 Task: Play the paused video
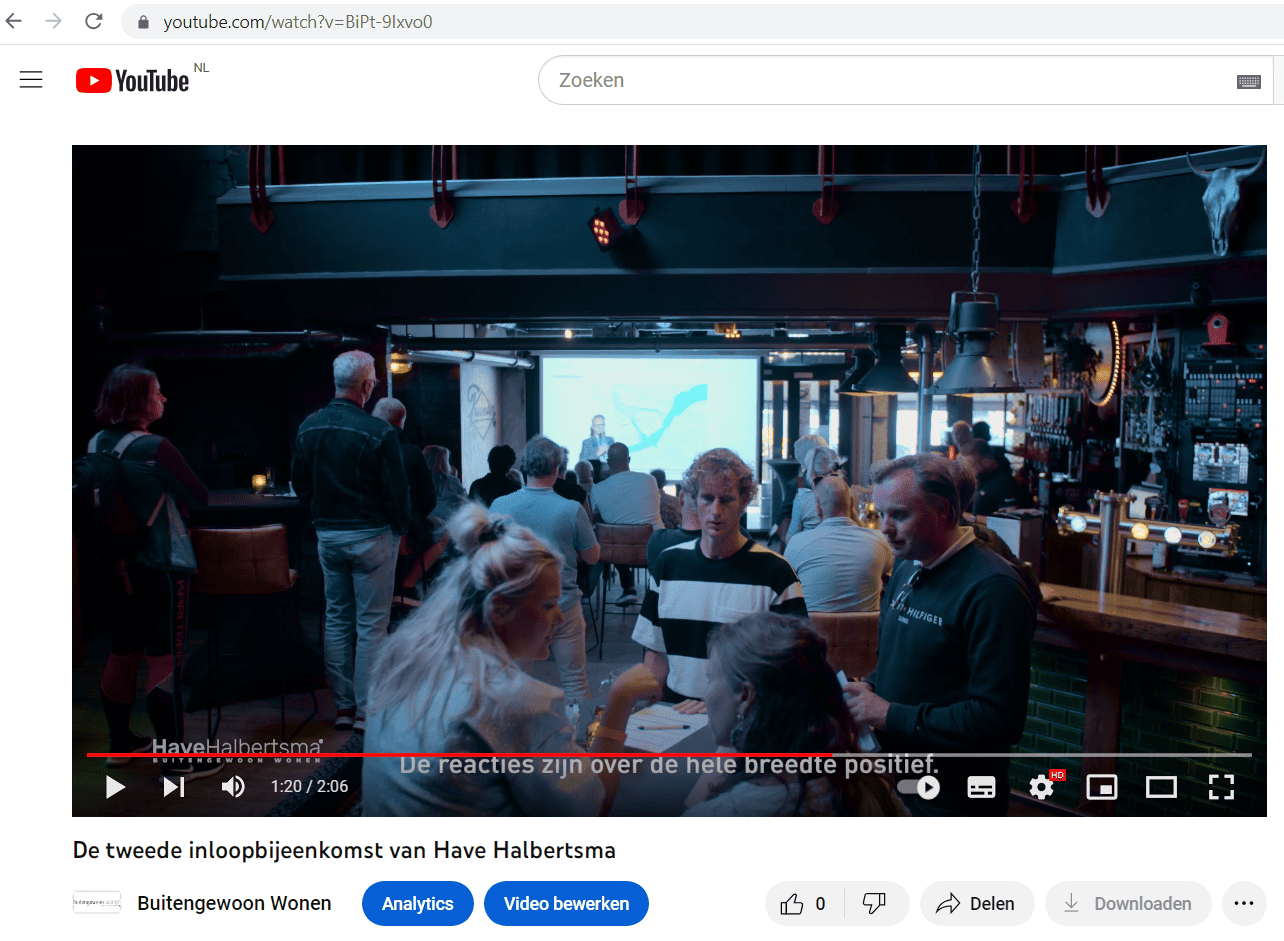pos(116,787)
